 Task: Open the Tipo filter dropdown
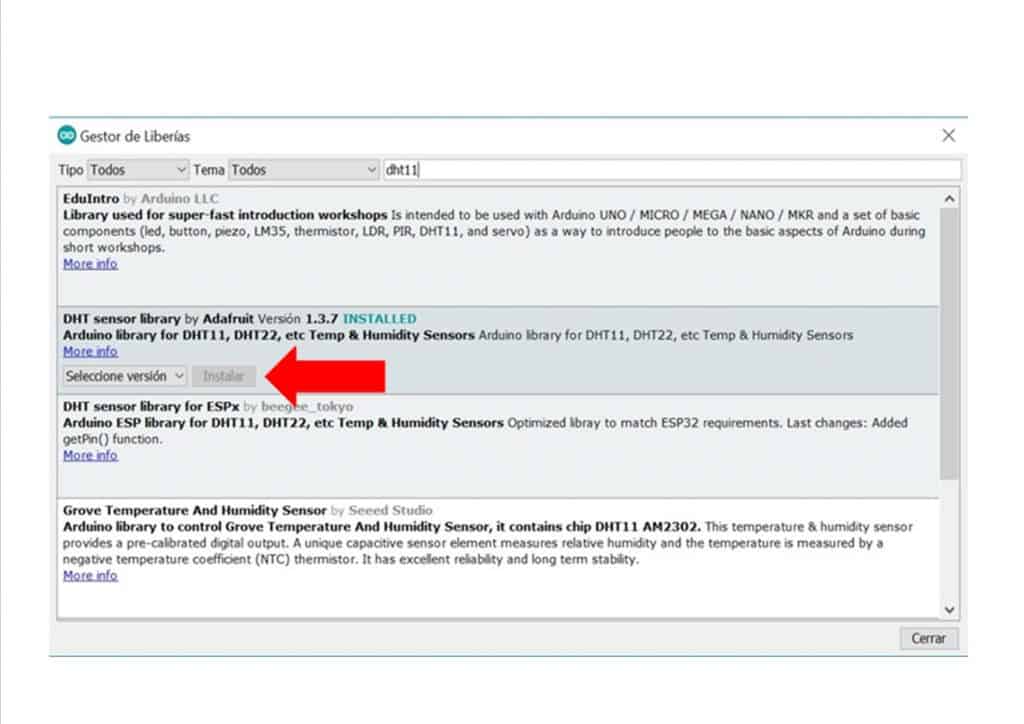pos(138,170)
